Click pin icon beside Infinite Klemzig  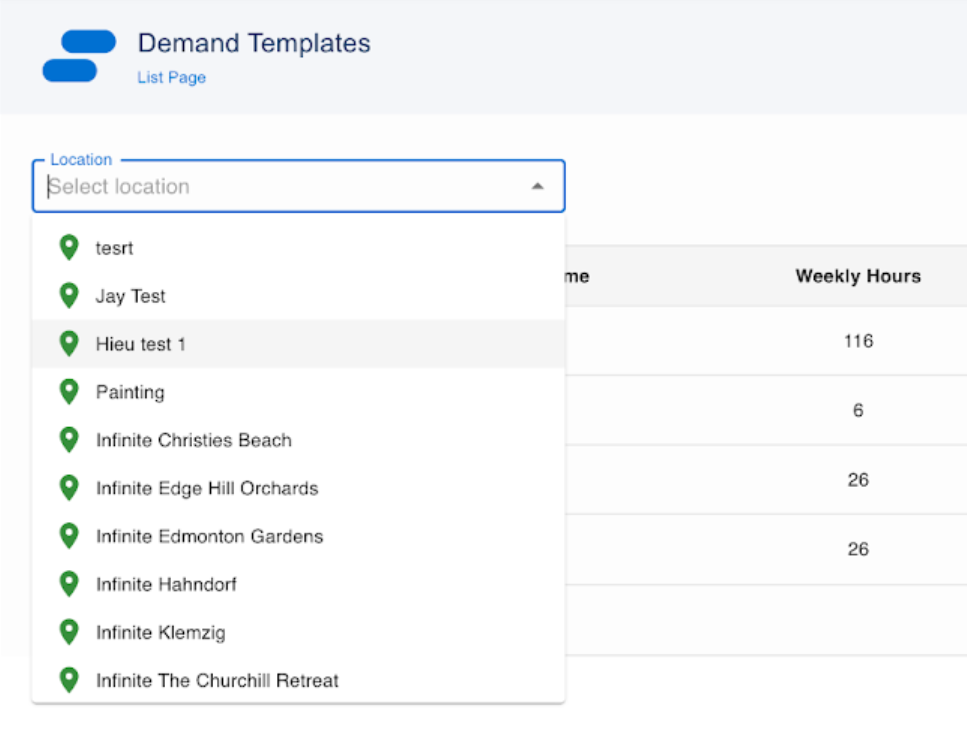[x=69, y=632]
